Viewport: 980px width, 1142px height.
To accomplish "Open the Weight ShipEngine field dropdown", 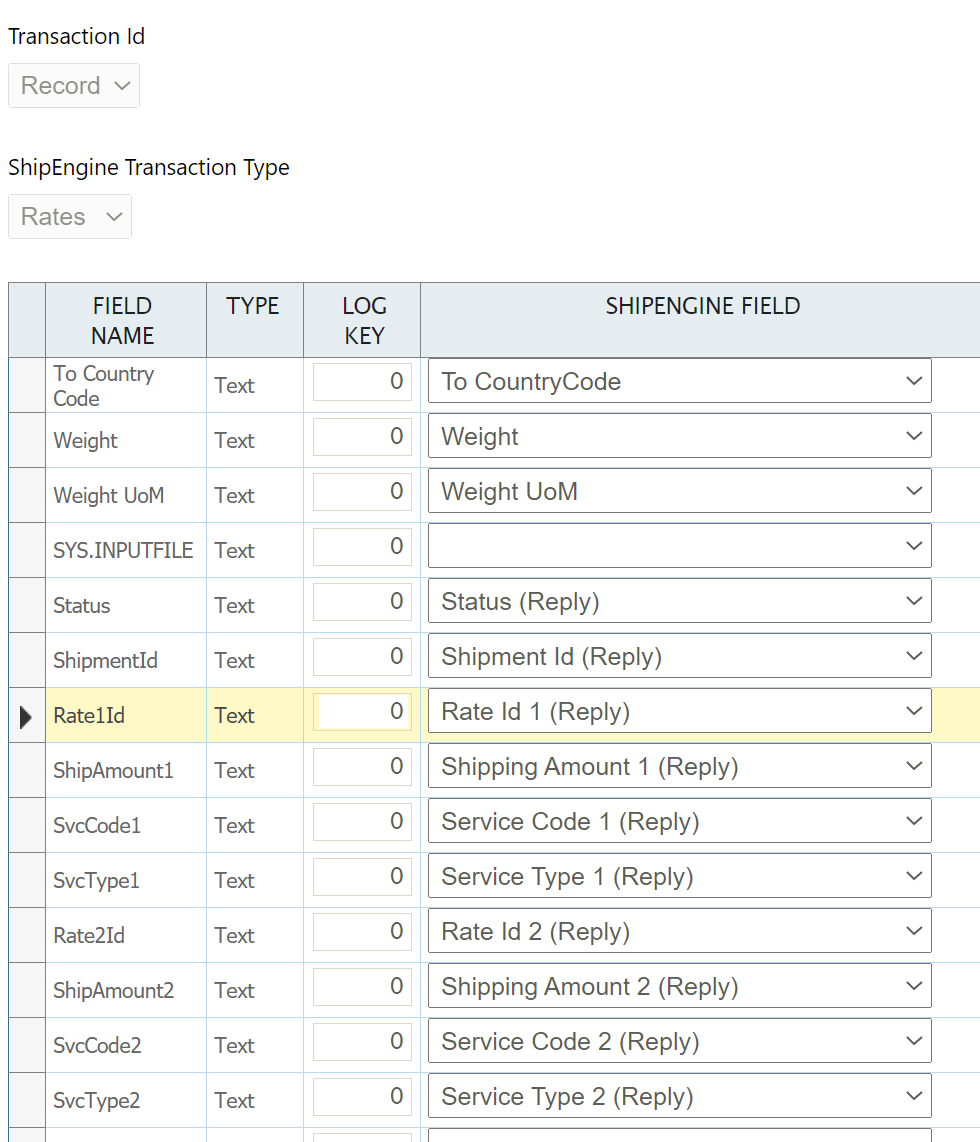I will pos(679,436).
